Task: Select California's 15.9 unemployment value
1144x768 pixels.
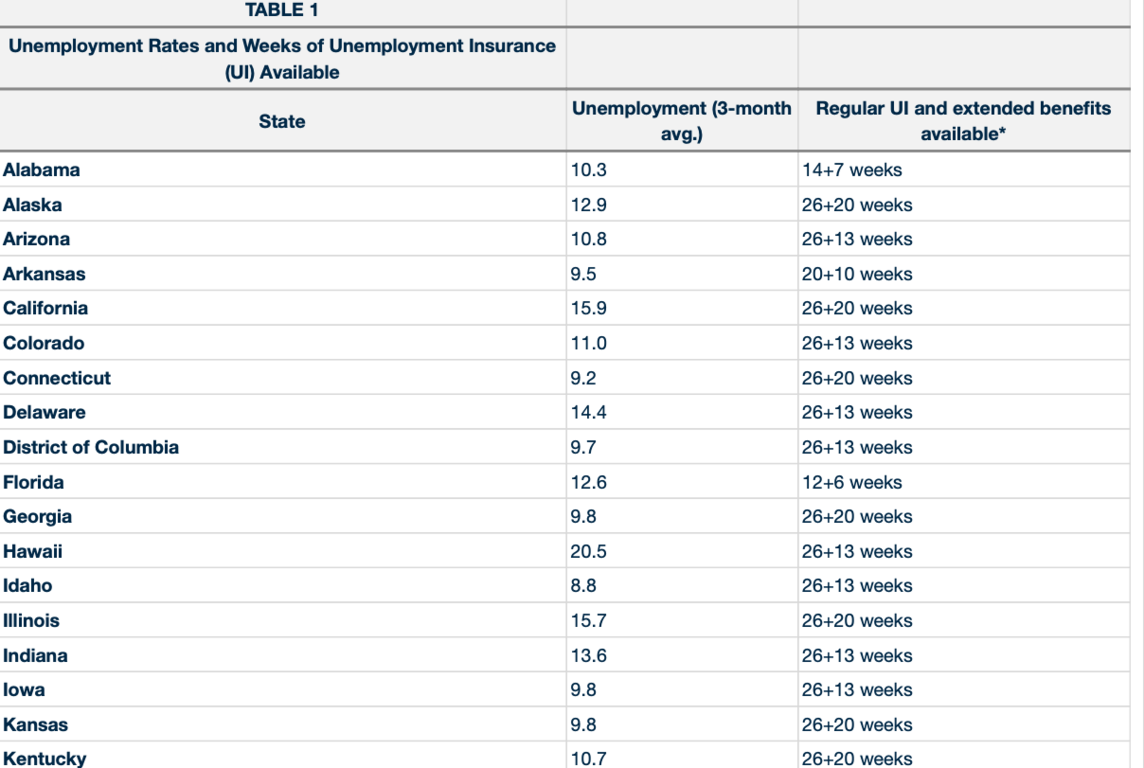Action: coord(588,309)
